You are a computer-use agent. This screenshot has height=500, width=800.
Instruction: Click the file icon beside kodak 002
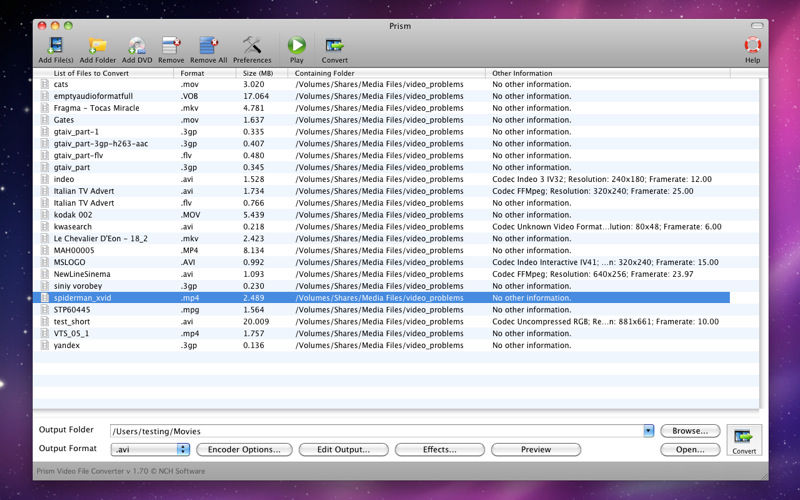(45, 215)
